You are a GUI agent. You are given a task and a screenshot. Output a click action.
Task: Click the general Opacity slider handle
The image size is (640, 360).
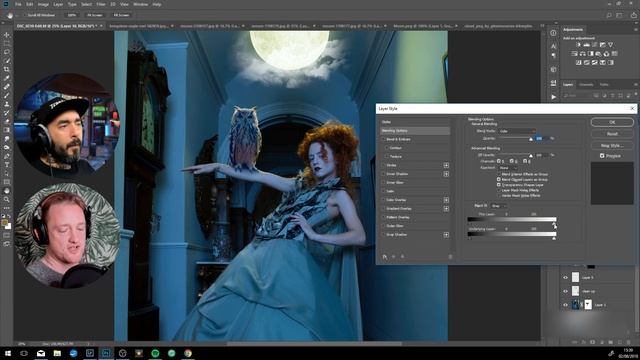(x=531, y=139)
